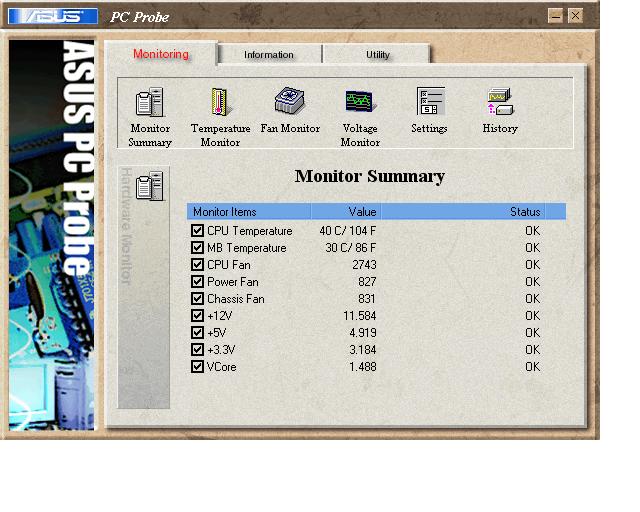Open the Fan Monitor icon
This screenshot has width=640, height=512.
click(290, 100)
